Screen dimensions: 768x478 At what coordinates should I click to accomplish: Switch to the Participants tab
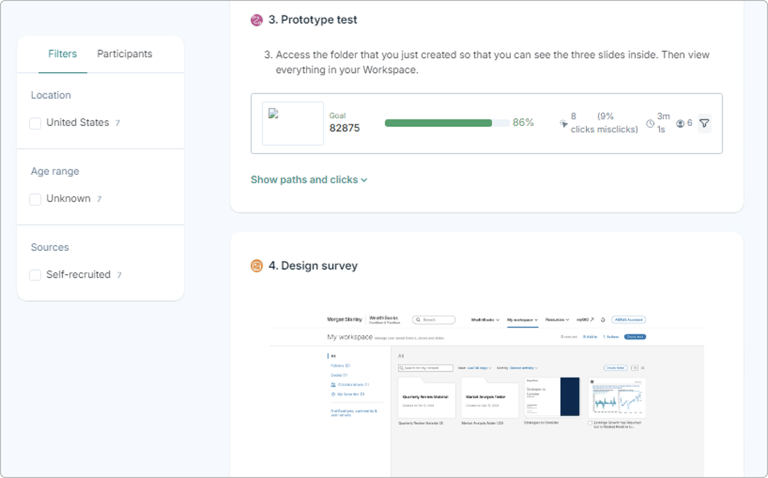coord(124,54)
